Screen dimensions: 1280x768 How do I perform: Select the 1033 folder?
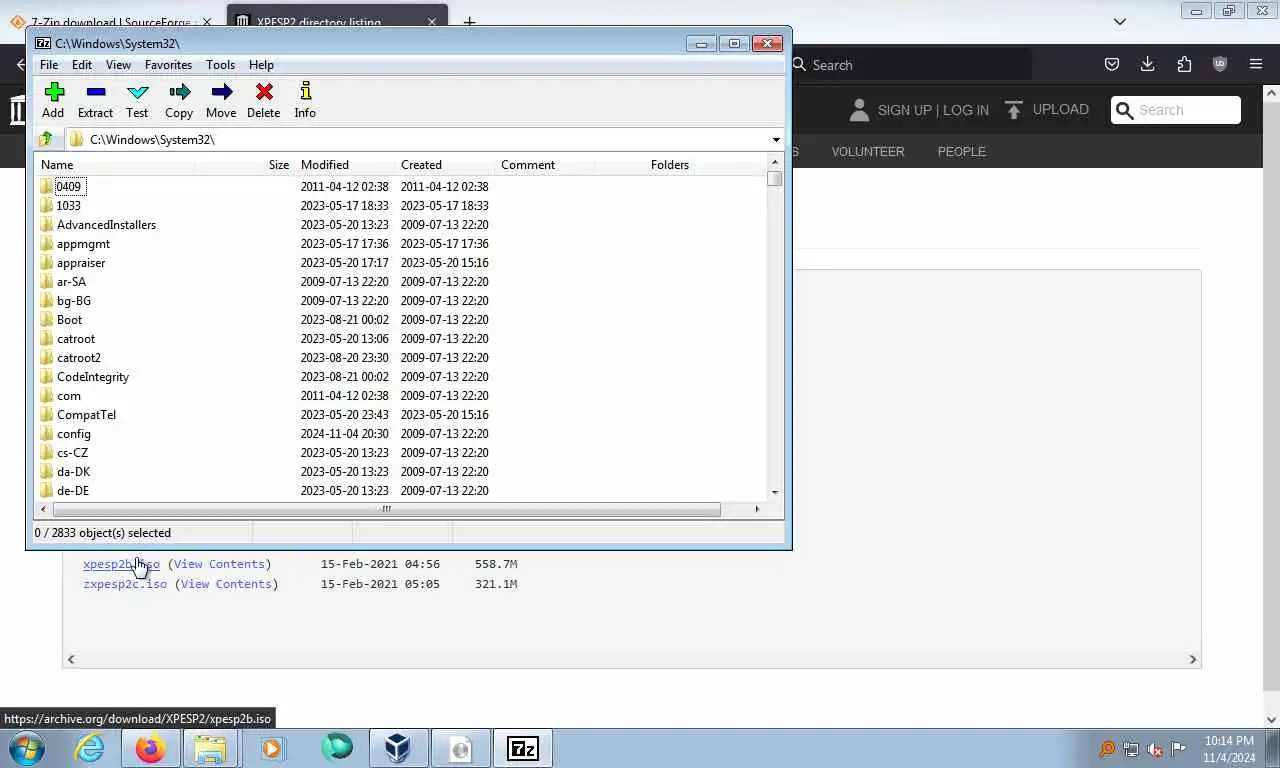(68, 206)
